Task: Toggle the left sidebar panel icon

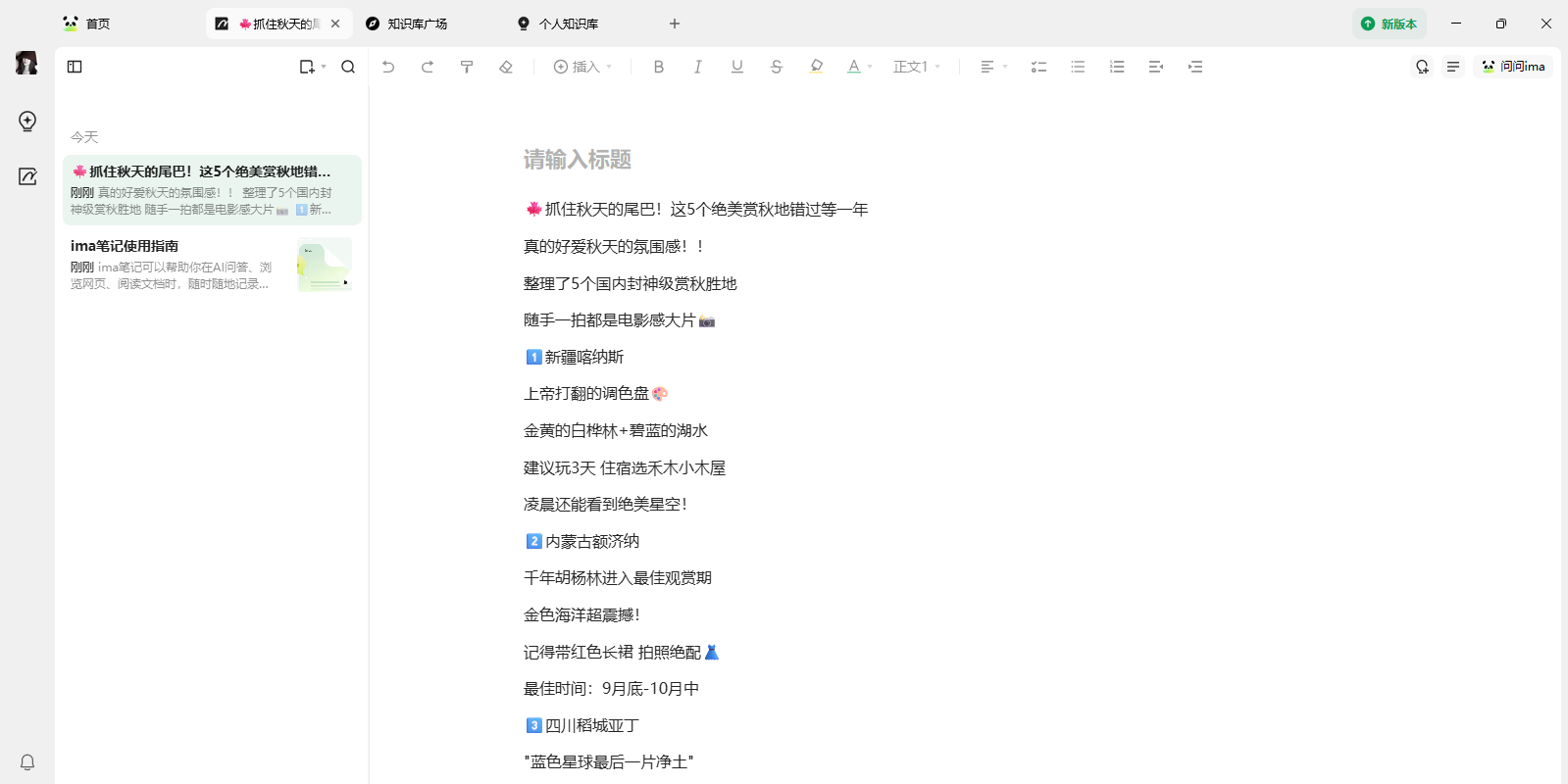Action: pyautogui.click(x=75, y=67)
